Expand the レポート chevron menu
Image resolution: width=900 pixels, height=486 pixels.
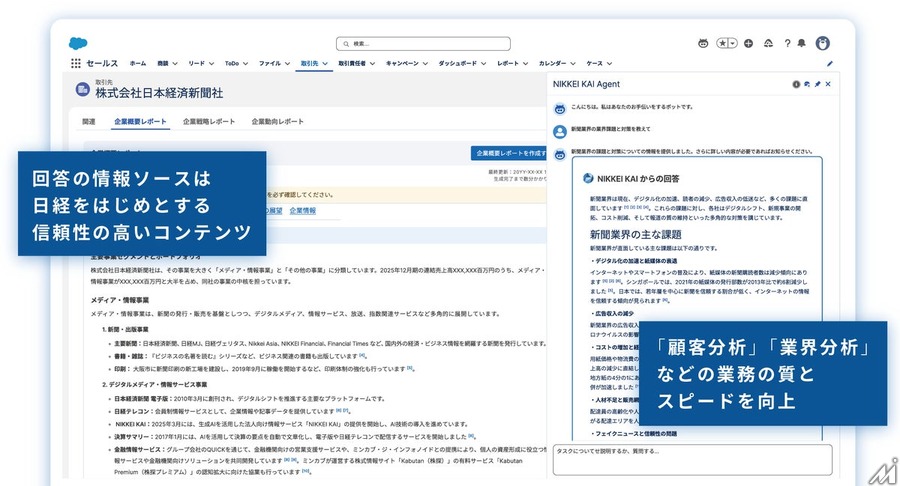[525, 64]
